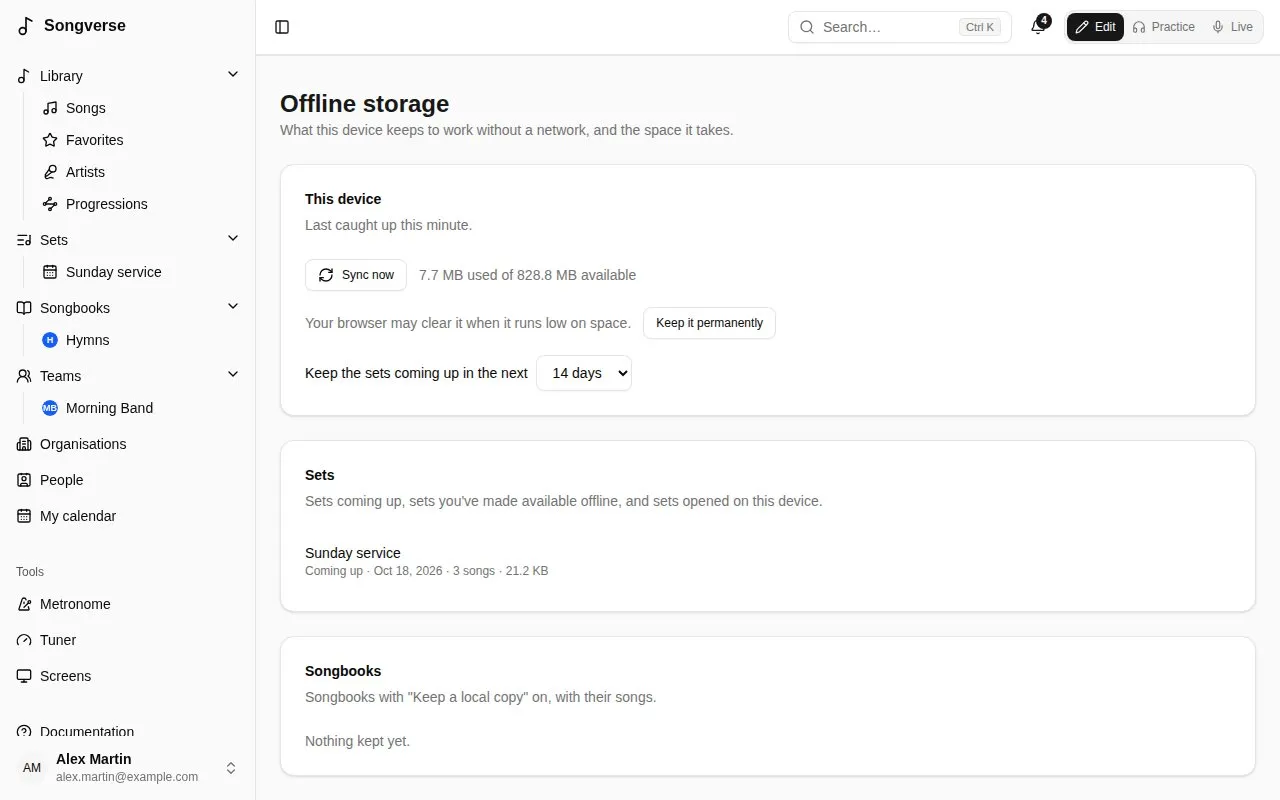Image resolution: width=1280 pixels, height=800 pixels.
Task: Collapse the Library section chevron
Action: (233, 75)
